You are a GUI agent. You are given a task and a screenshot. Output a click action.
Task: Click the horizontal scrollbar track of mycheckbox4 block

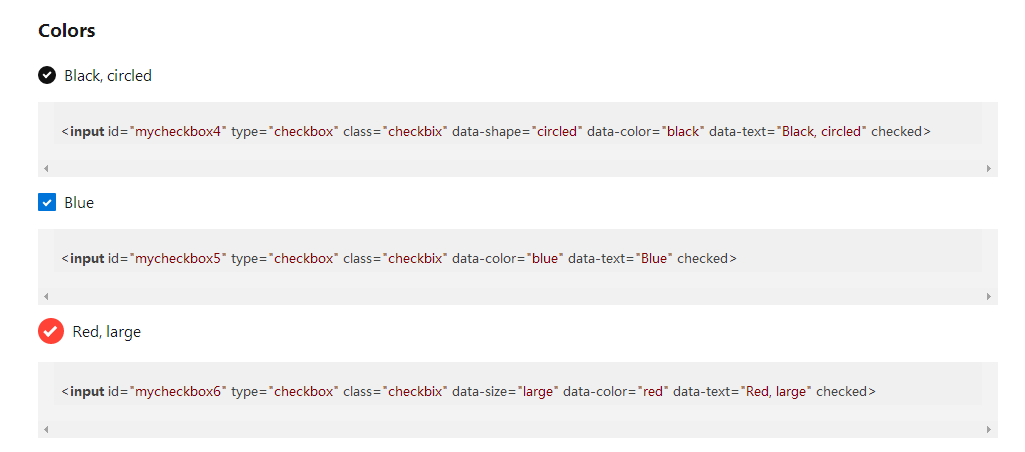[517, 169]
